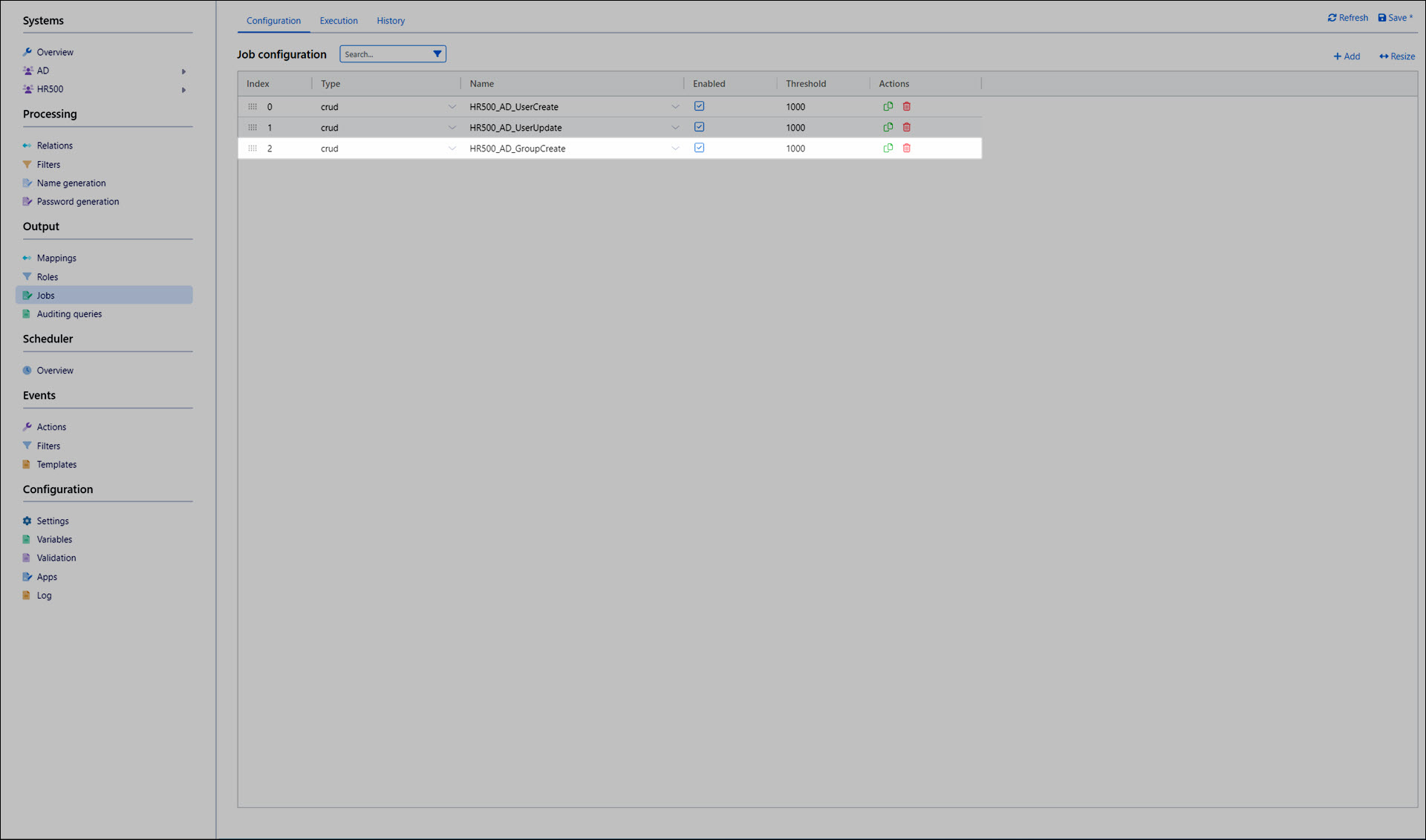Click the copy icon for HR500_AD_UserCreate
1426x840 pixels.
tap(888, 106)
